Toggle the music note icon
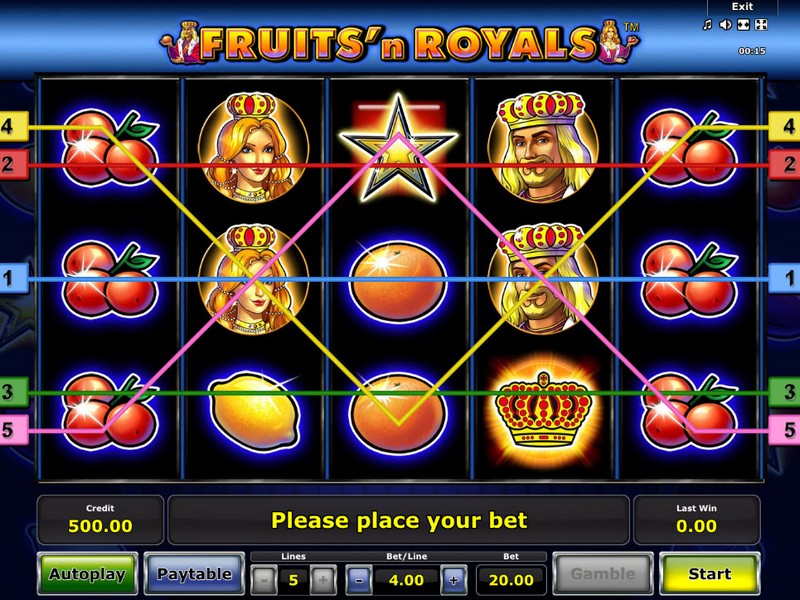The width and height of the screenshot is (800, 600). (x=707, y=24)
